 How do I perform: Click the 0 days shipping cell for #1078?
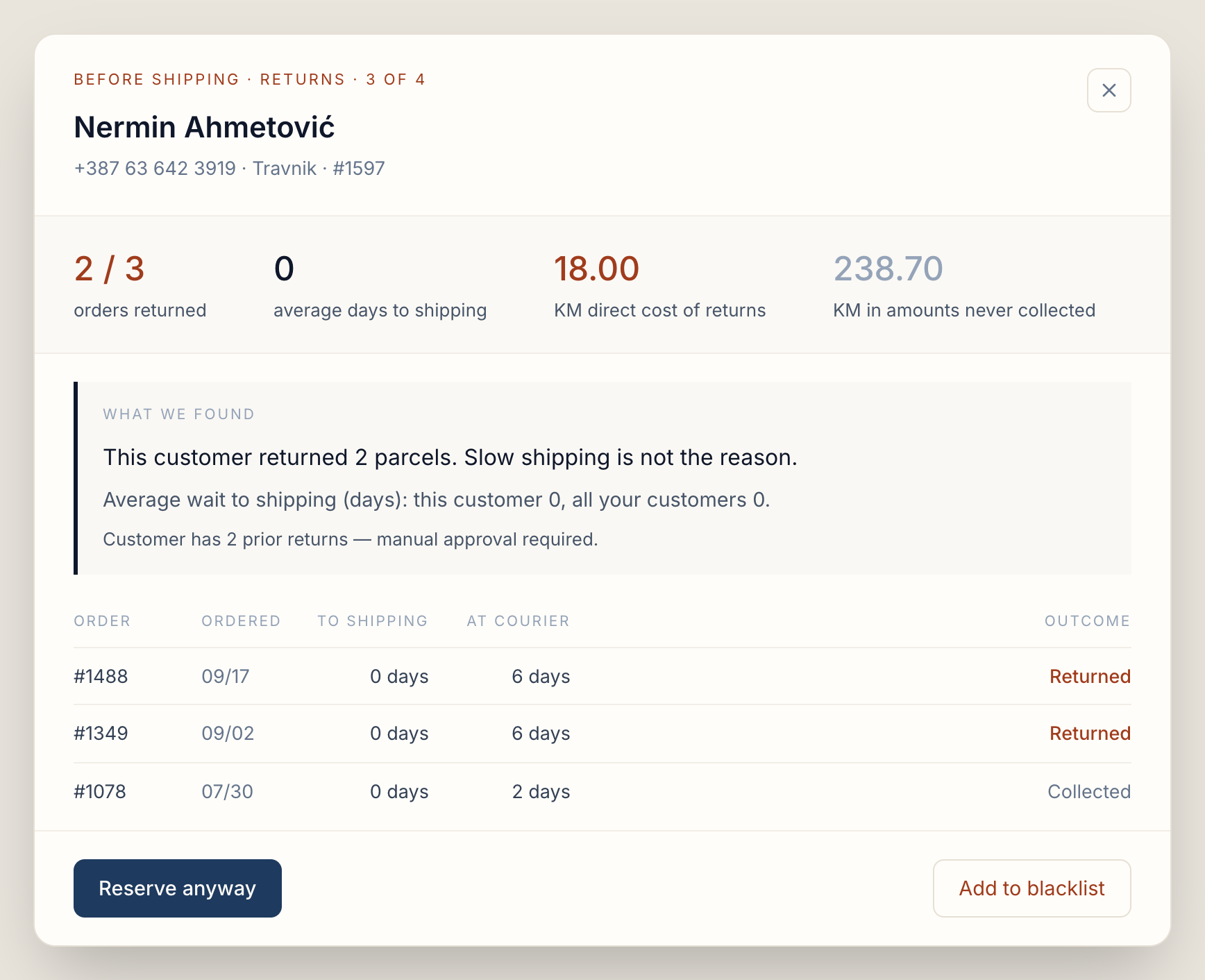tap(399, 792)
